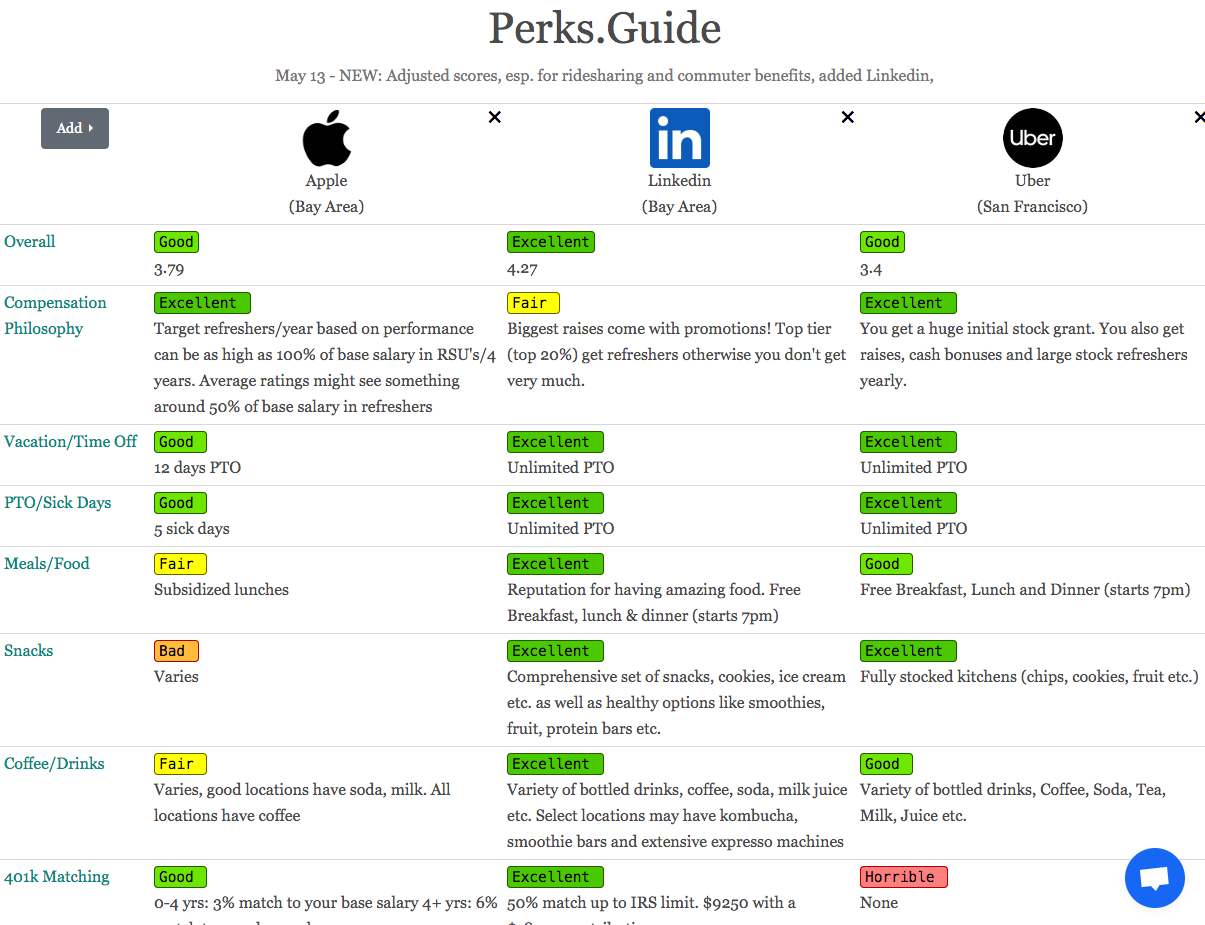Click the Fair badge under LinkedIn's Compensation Philosophy
This screenshot has height=925, width=1205.
(533, 302)
